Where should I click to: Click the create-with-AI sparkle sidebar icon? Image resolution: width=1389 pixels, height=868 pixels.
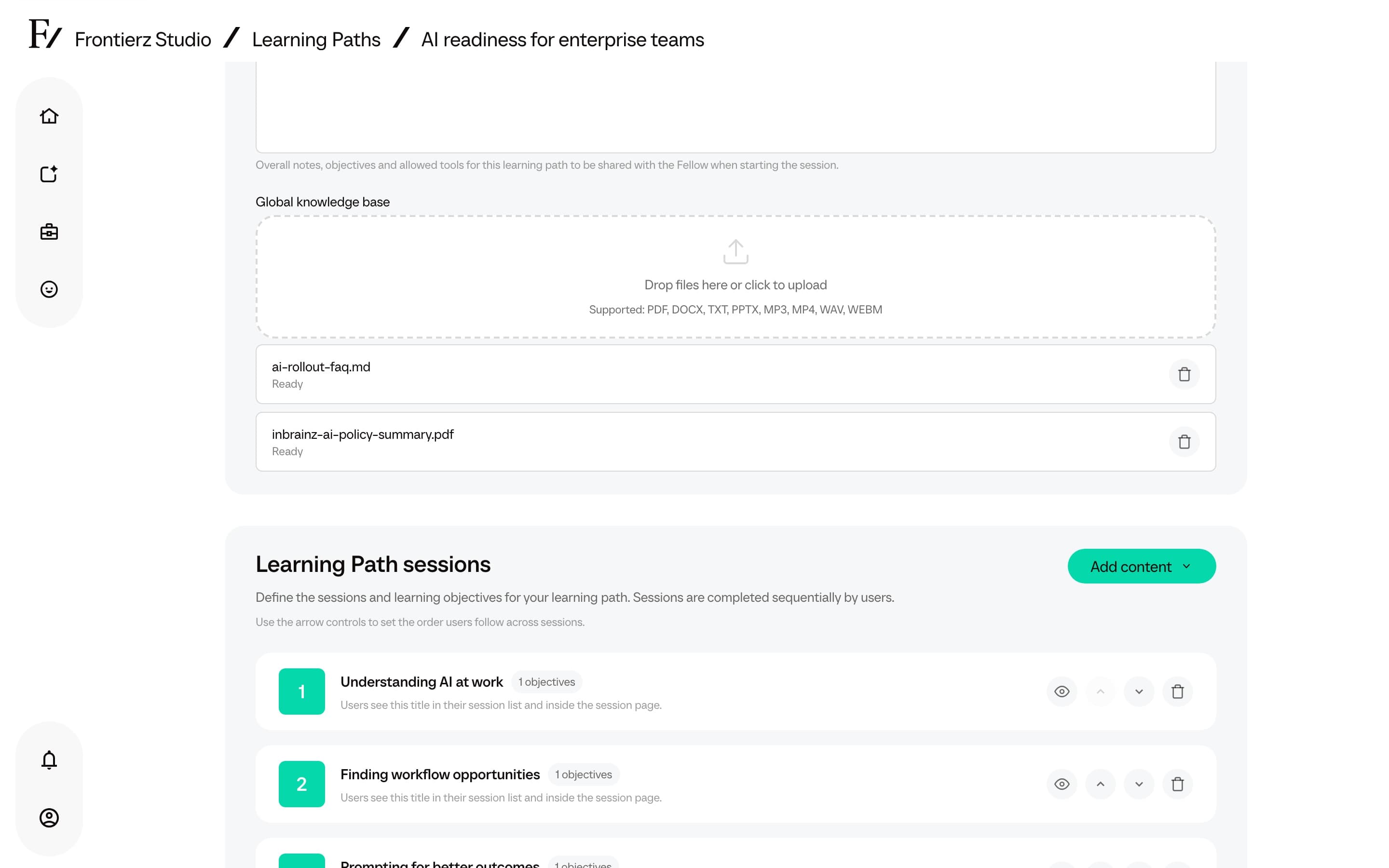49,174
